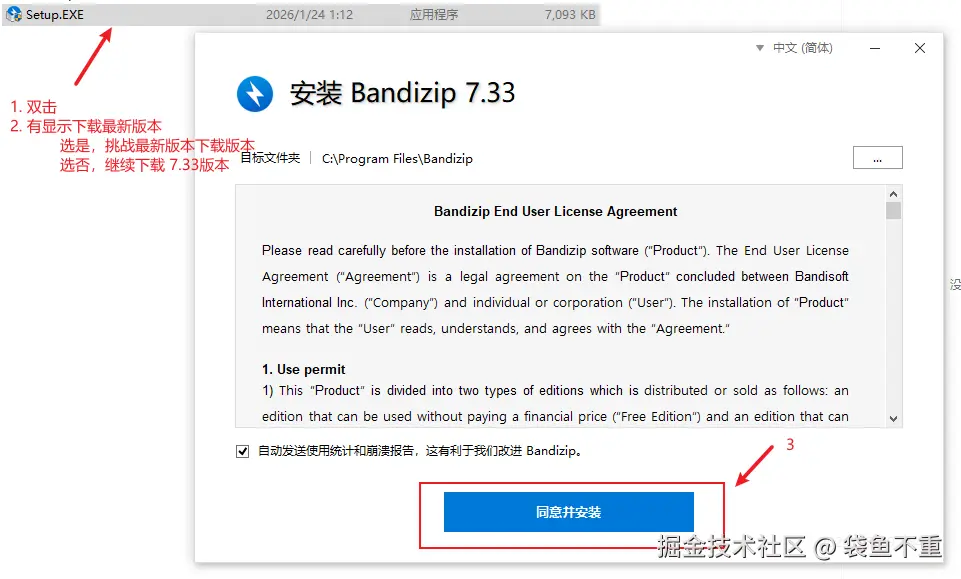
Task: Click the license scrollbar thumb
Action: [894, 210]
